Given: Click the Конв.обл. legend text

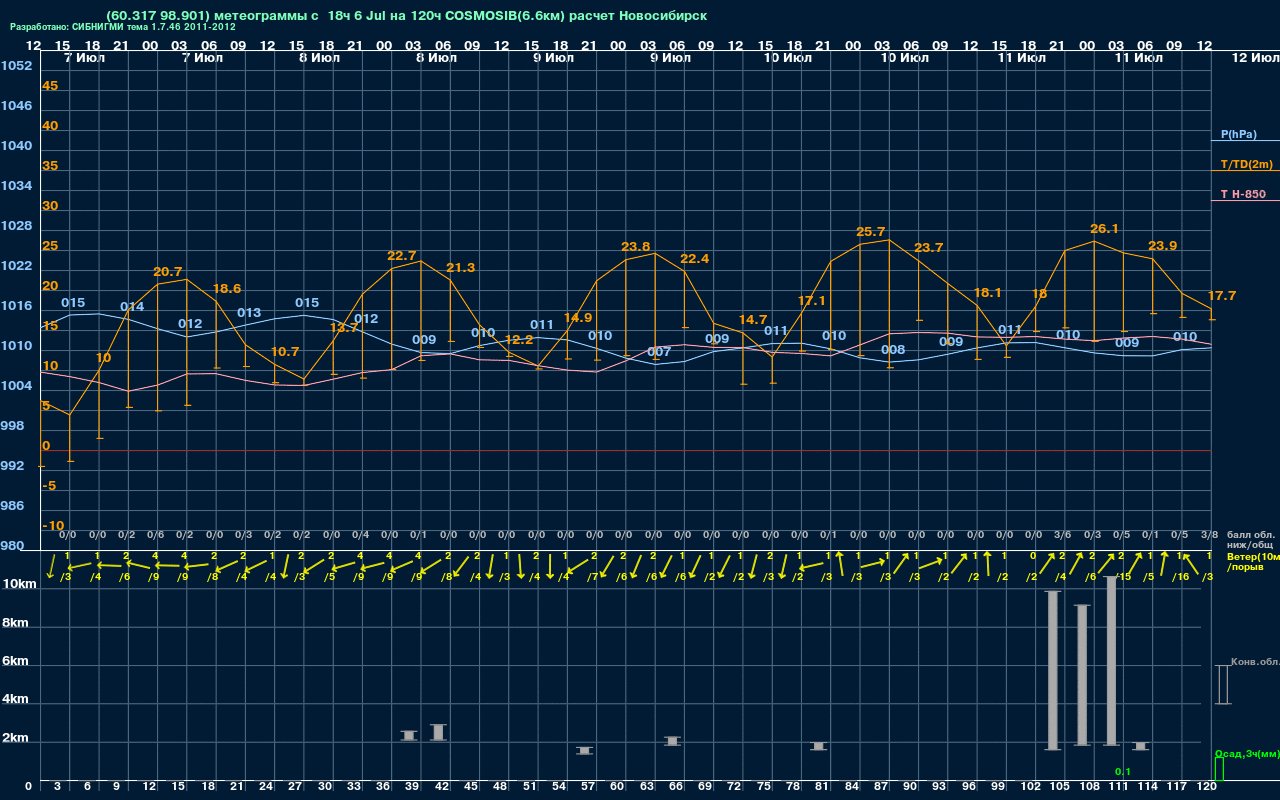Looking at the screenshot, I should pyautogui.click(x=1254, y=662).
